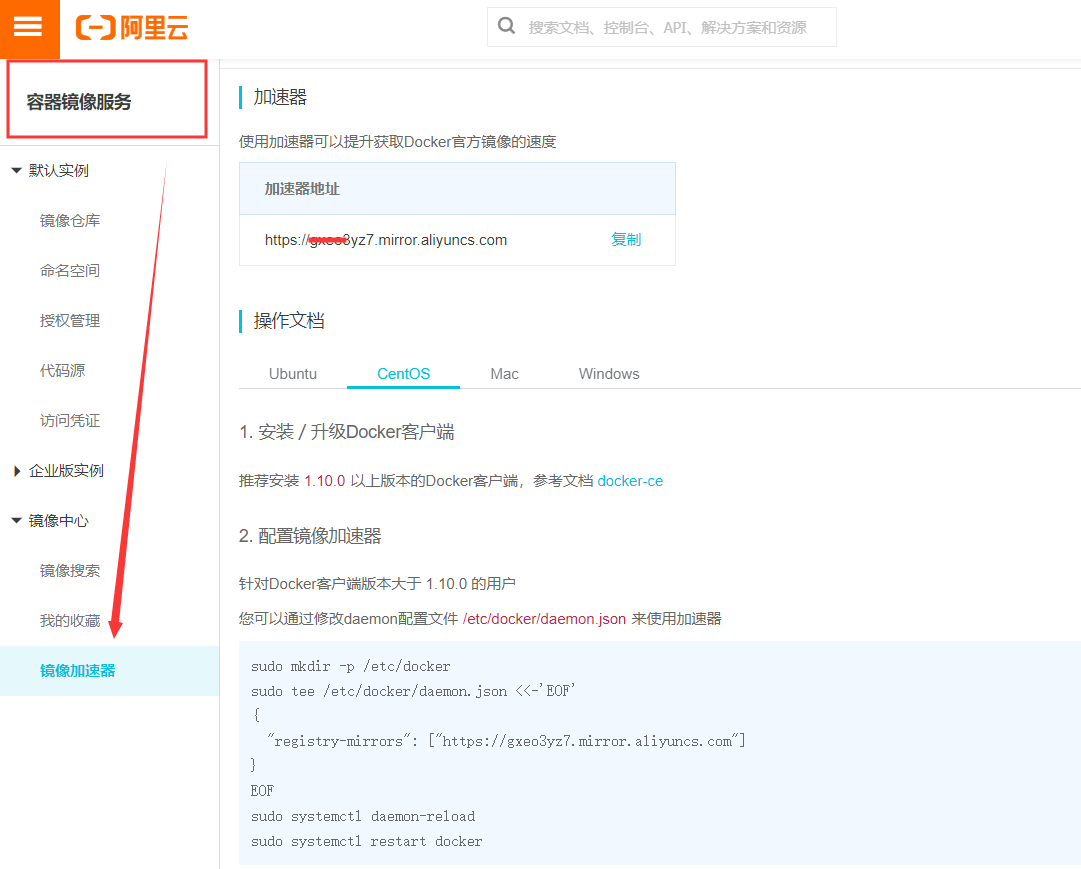The image size is (1081, 869).
Task: Switch to the Windows tab
Action: 609,374
